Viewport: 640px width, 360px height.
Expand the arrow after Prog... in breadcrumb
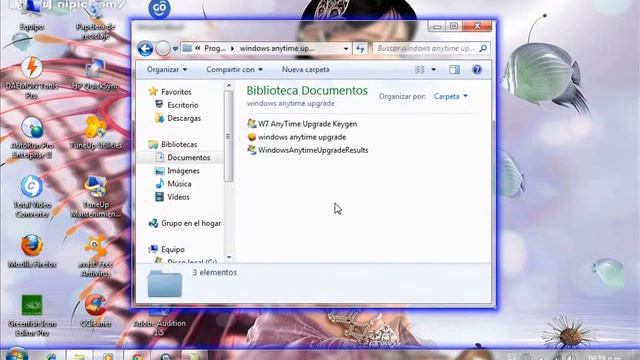coord(233,49)
